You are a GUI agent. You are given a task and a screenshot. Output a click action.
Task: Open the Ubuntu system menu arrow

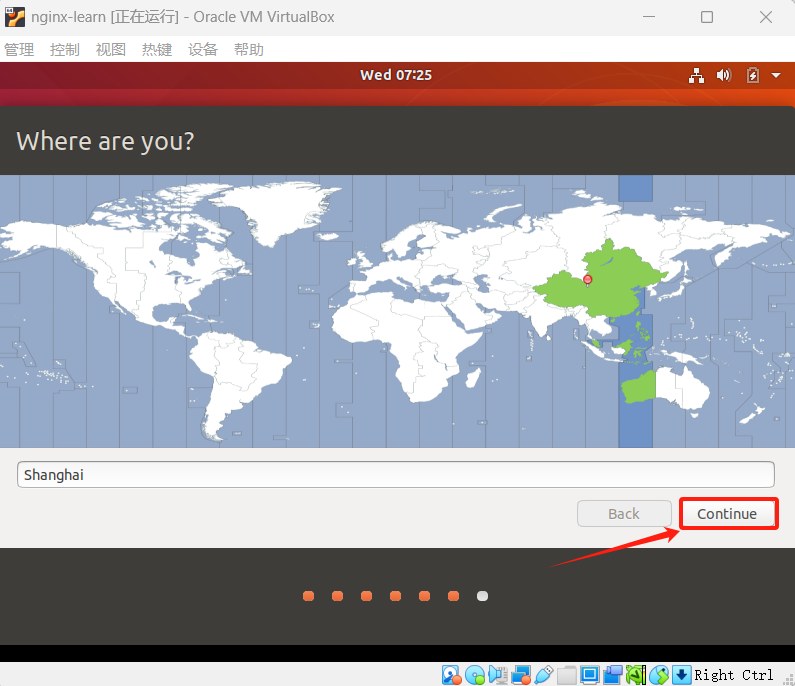(x=776, y=76)
